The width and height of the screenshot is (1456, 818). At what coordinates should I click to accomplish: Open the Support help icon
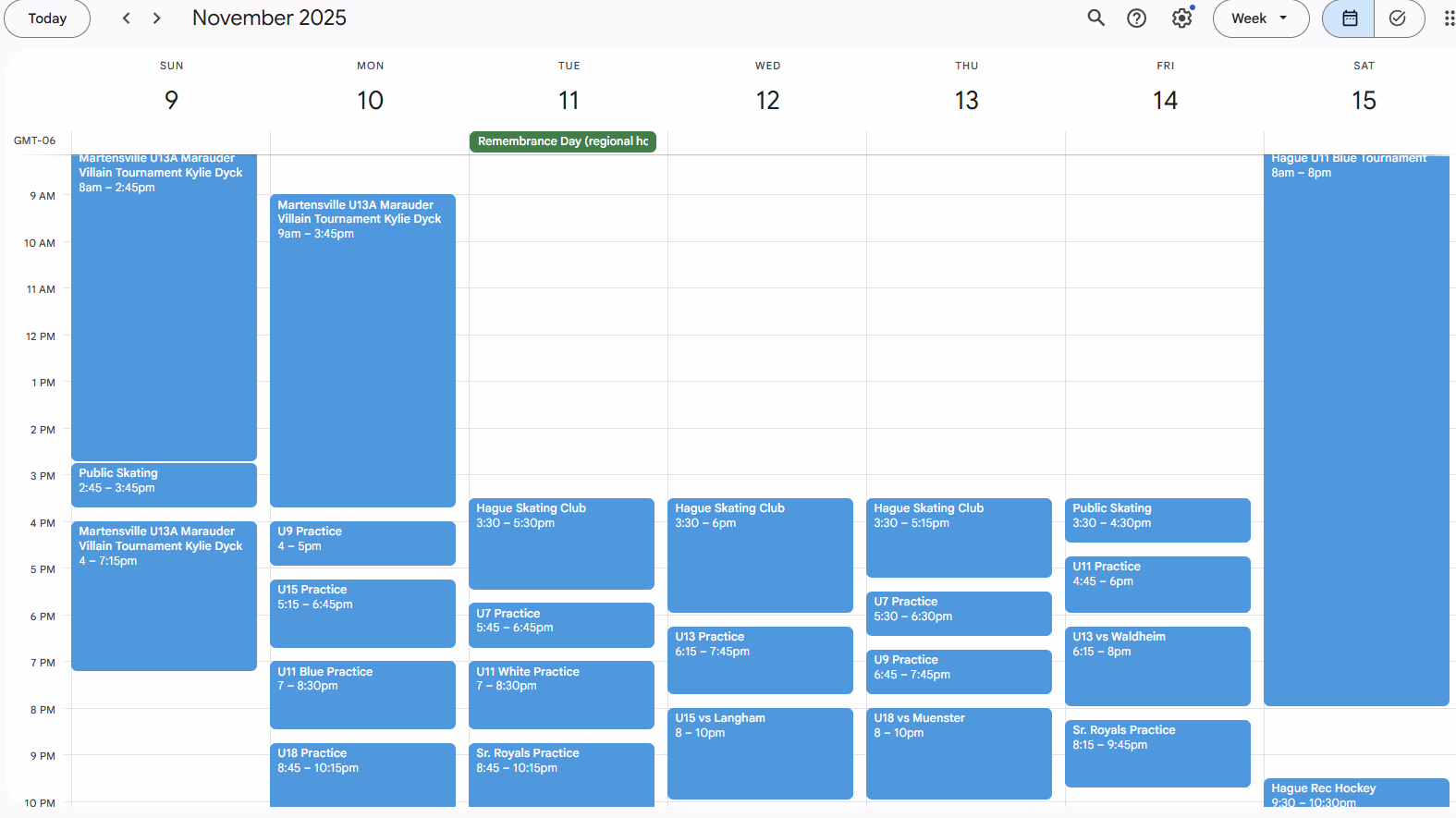coord(1136,18)
